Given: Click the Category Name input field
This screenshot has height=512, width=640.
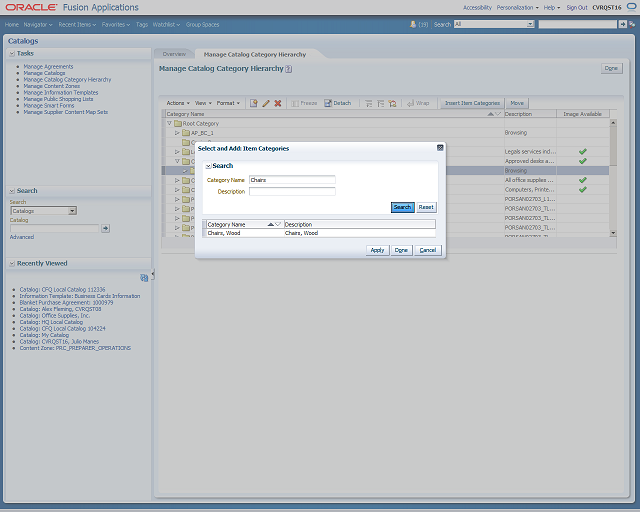Looking at the screenshot, I should pyautogui.click(x=292, y=180).
